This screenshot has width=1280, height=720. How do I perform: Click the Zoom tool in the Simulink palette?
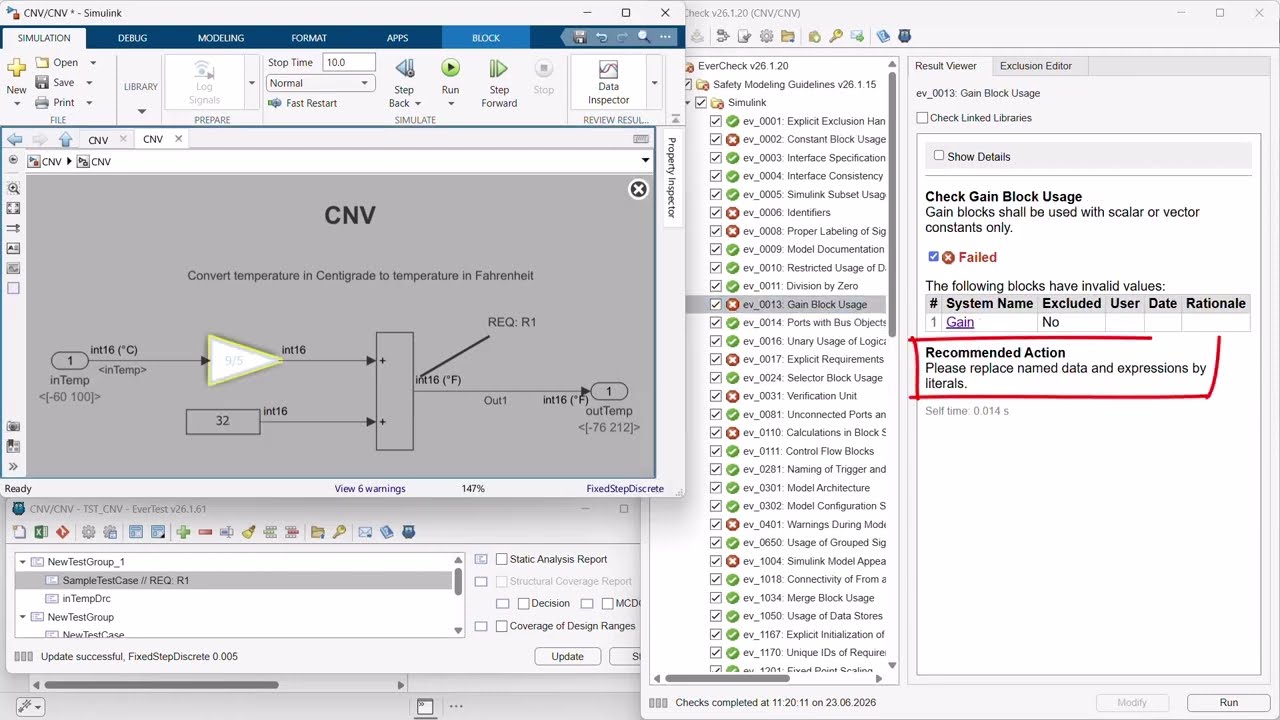coord(13,188)
